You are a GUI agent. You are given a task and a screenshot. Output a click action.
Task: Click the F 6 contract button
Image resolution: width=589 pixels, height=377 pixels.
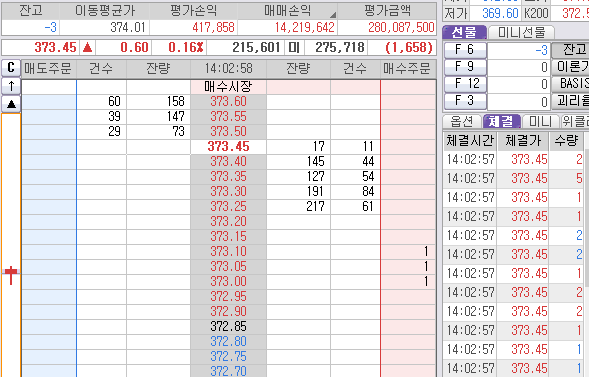[465, 50]
